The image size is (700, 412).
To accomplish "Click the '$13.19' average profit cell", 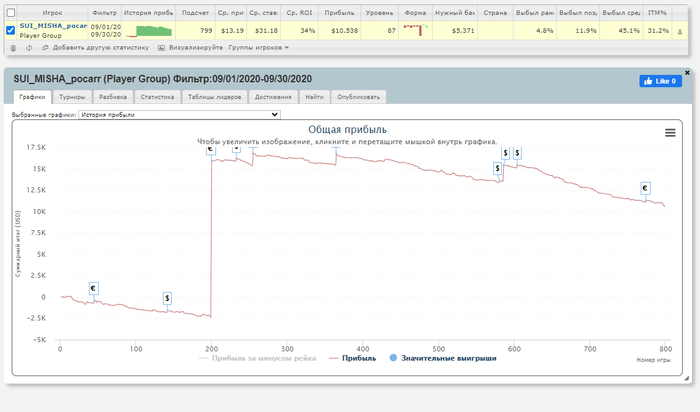I will [x=232, y=31].
